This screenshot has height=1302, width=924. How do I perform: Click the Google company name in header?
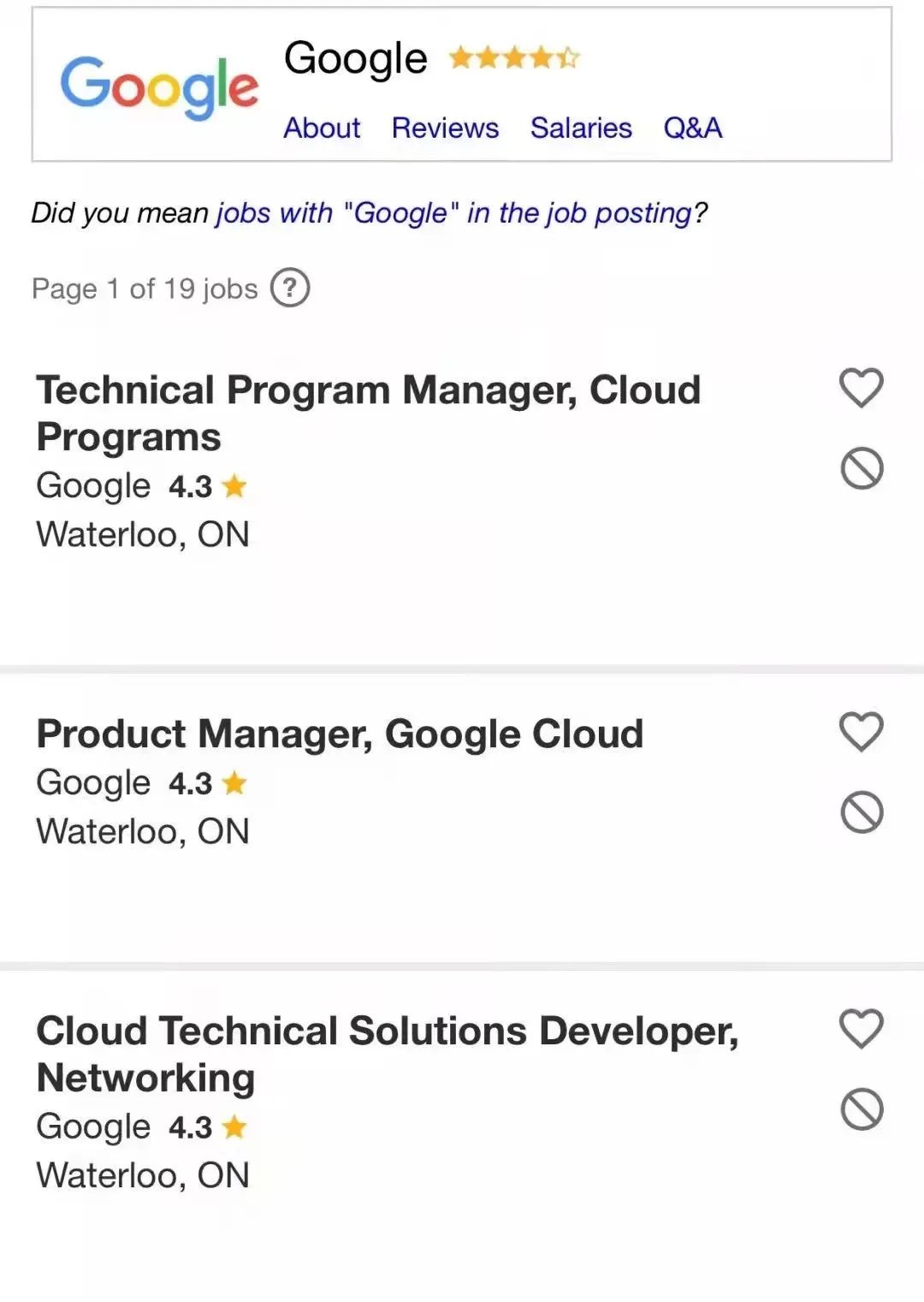[x=355, y=58]
